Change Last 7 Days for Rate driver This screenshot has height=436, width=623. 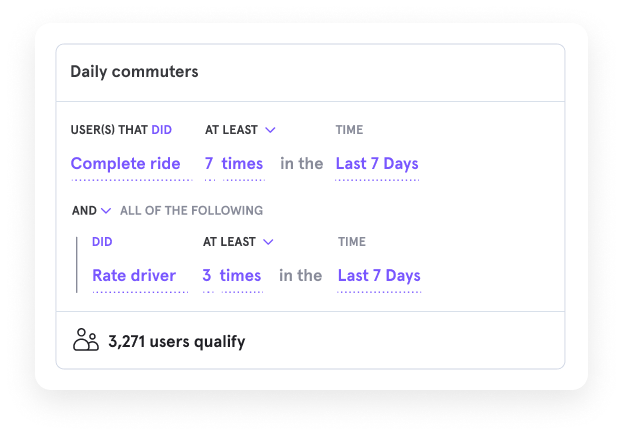[x=379, y=275]
